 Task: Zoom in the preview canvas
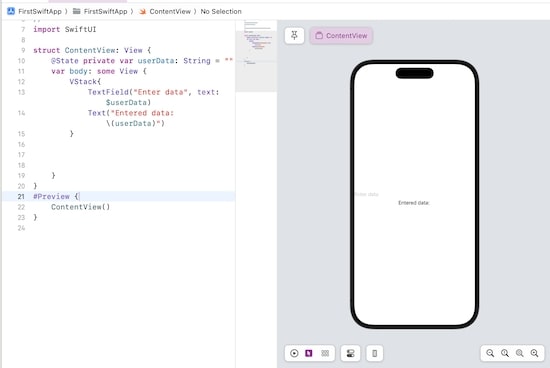pos(534,353)
